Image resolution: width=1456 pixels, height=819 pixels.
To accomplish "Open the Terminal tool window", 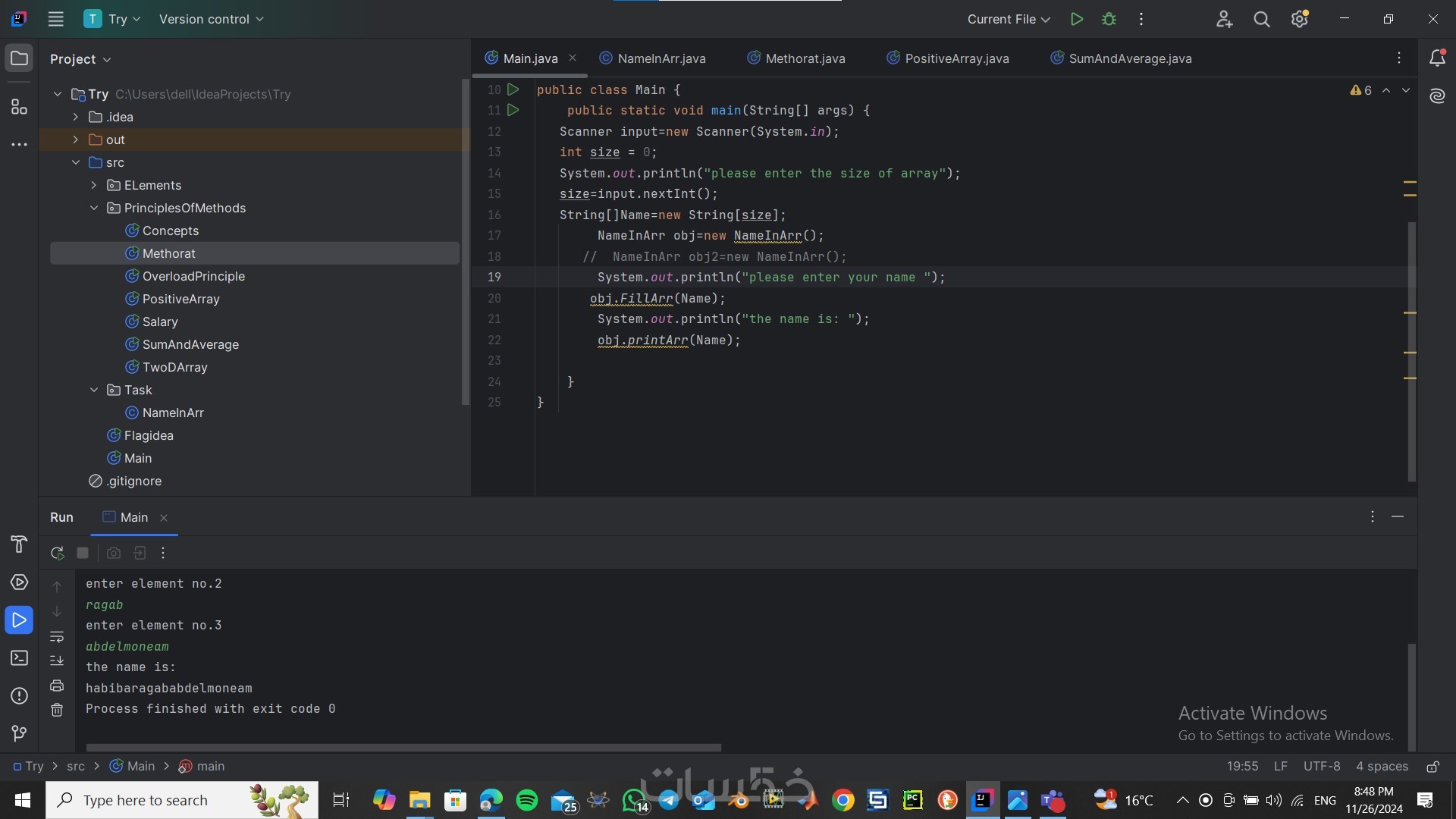I will tap(19, 657).
